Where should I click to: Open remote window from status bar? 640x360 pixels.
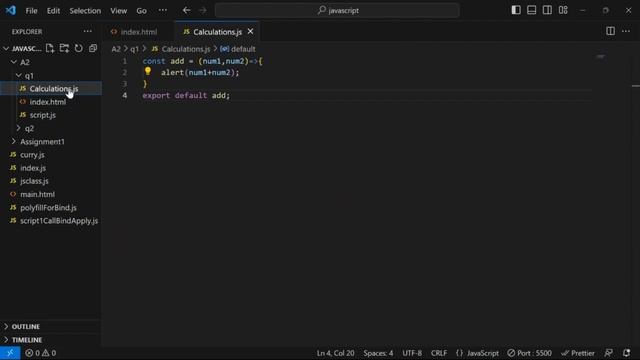pos(10,353)
